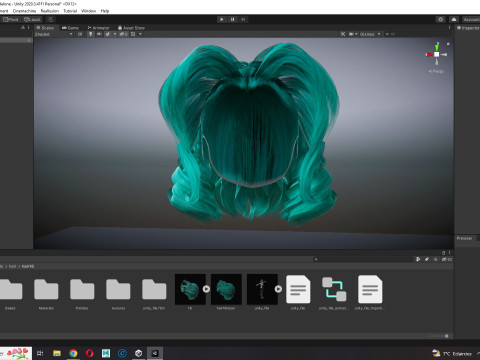Open the Account dropdown
This screenshot has height=360, width=480.
tap(471, 19)
